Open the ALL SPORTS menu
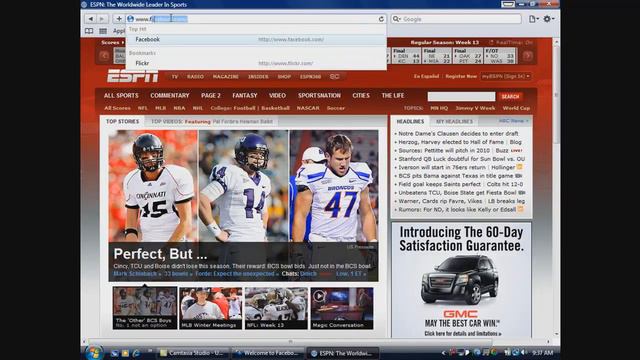 (121, 96)
